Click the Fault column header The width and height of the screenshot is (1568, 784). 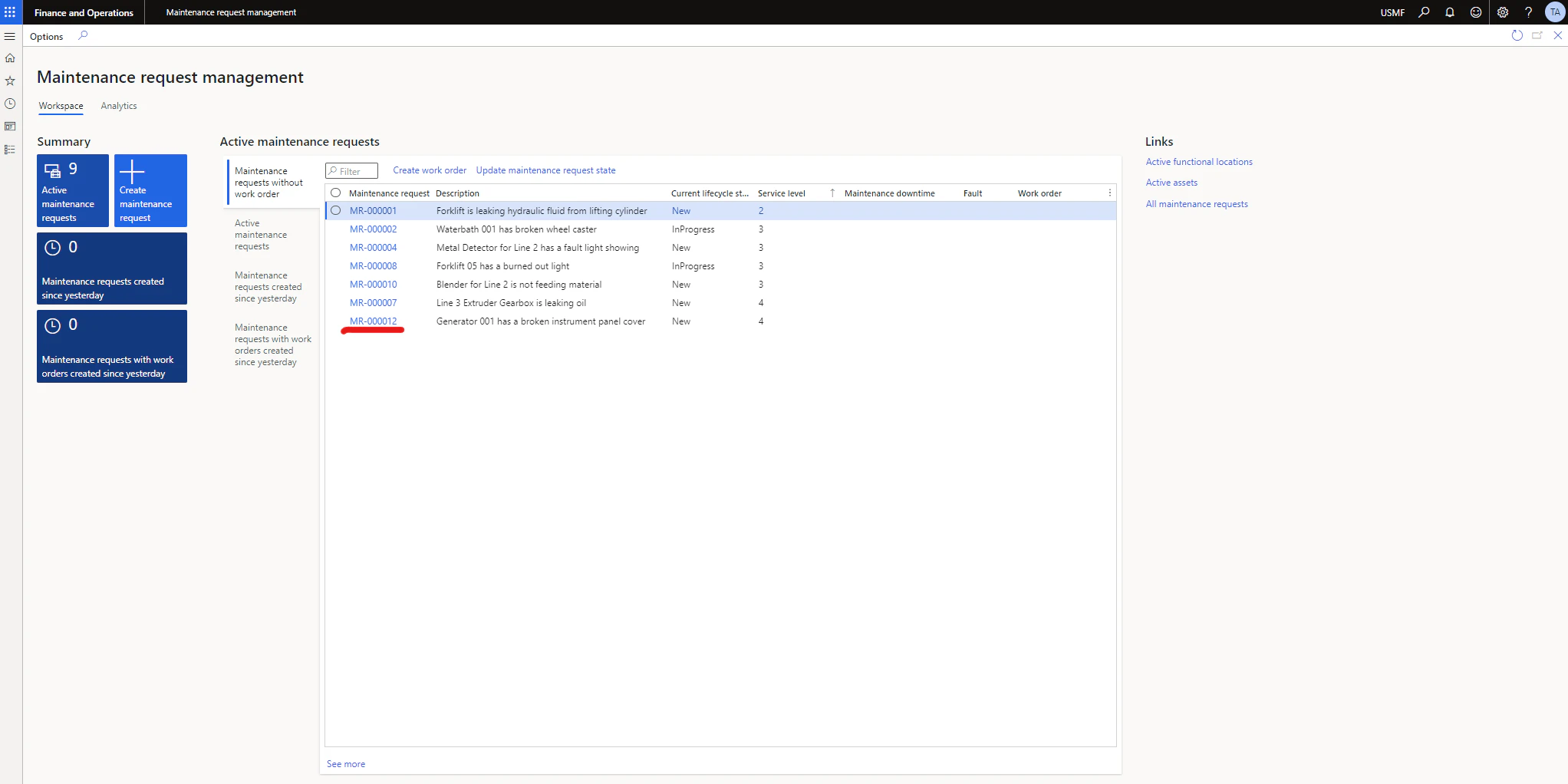click(973, 193)
